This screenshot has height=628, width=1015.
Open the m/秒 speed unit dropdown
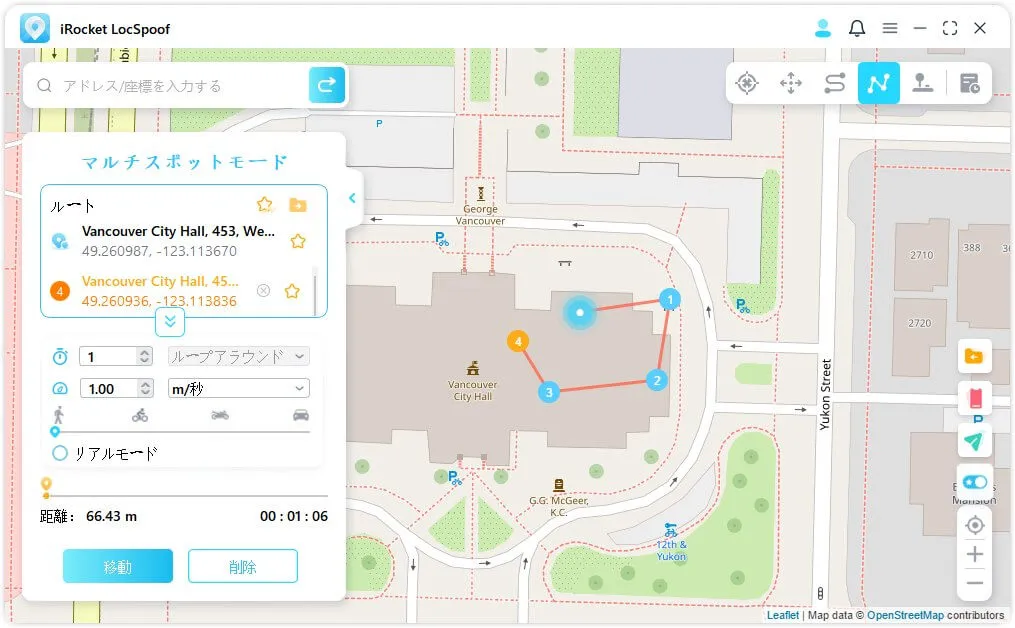(238, 388)
